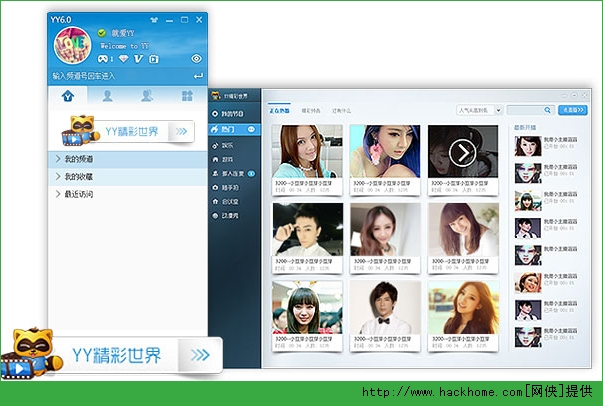Open the bottom sidebar item with round icon
603x406 pixels.
(234, 216)
